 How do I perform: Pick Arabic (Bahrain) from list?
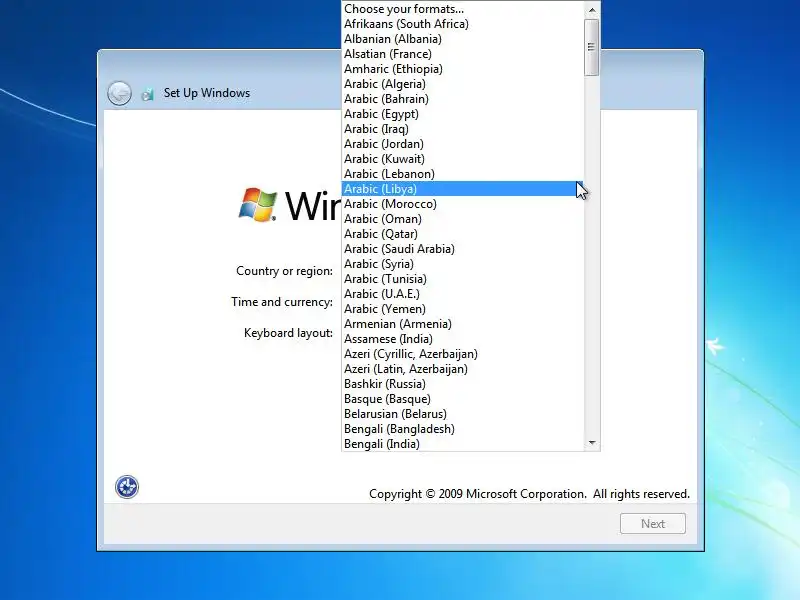(462, 99)
